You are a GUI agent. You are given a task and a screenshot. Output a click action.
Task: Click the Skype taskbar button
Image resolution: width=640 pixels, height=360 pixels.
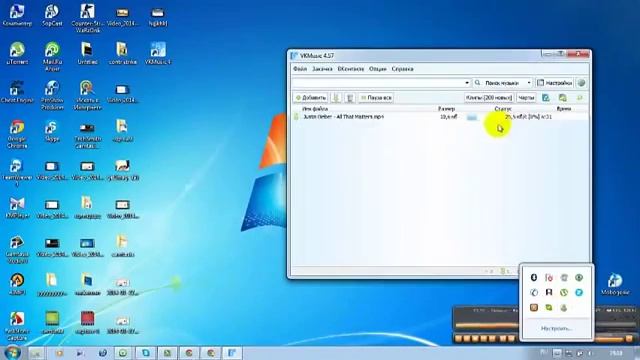pos(145,353)
